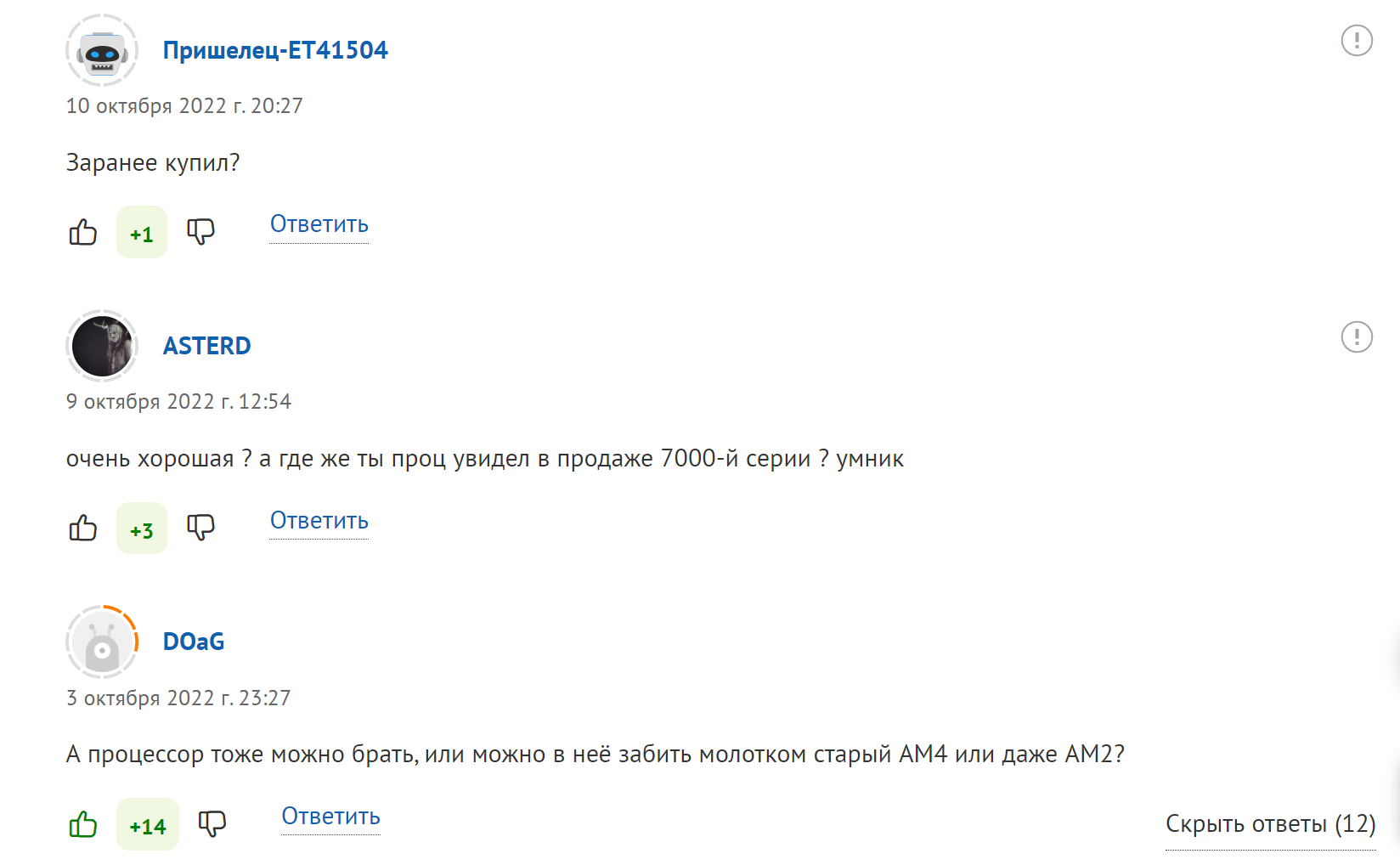Like the comment by Пришелец-ET41504
1400x865 pixels.
point(83,232)
